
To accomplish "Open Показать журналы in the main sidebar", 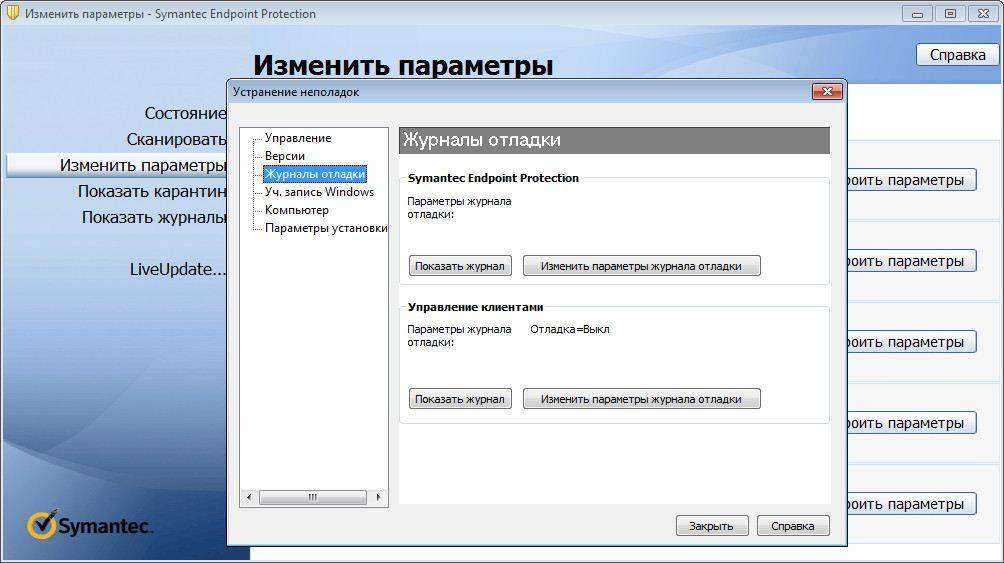I will pos(154,217).
